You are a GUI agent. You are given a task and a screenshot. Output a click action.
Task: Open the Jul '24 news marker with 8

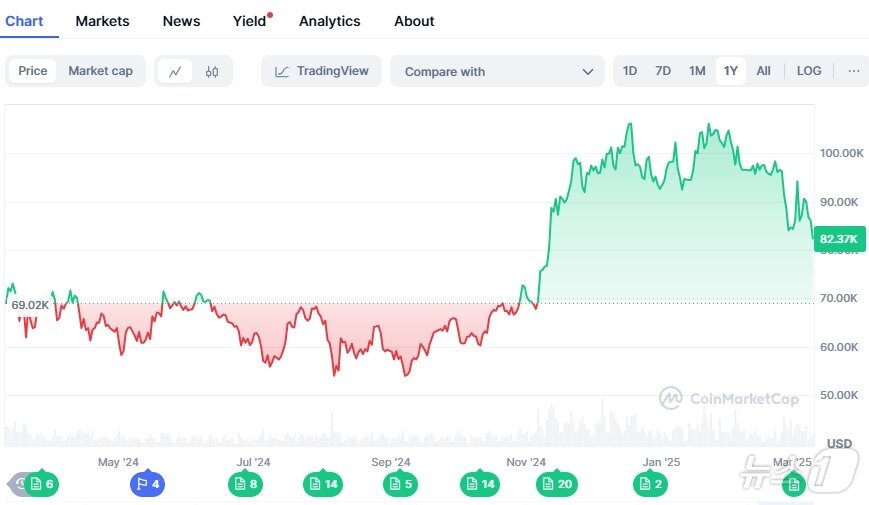(245, 484)
